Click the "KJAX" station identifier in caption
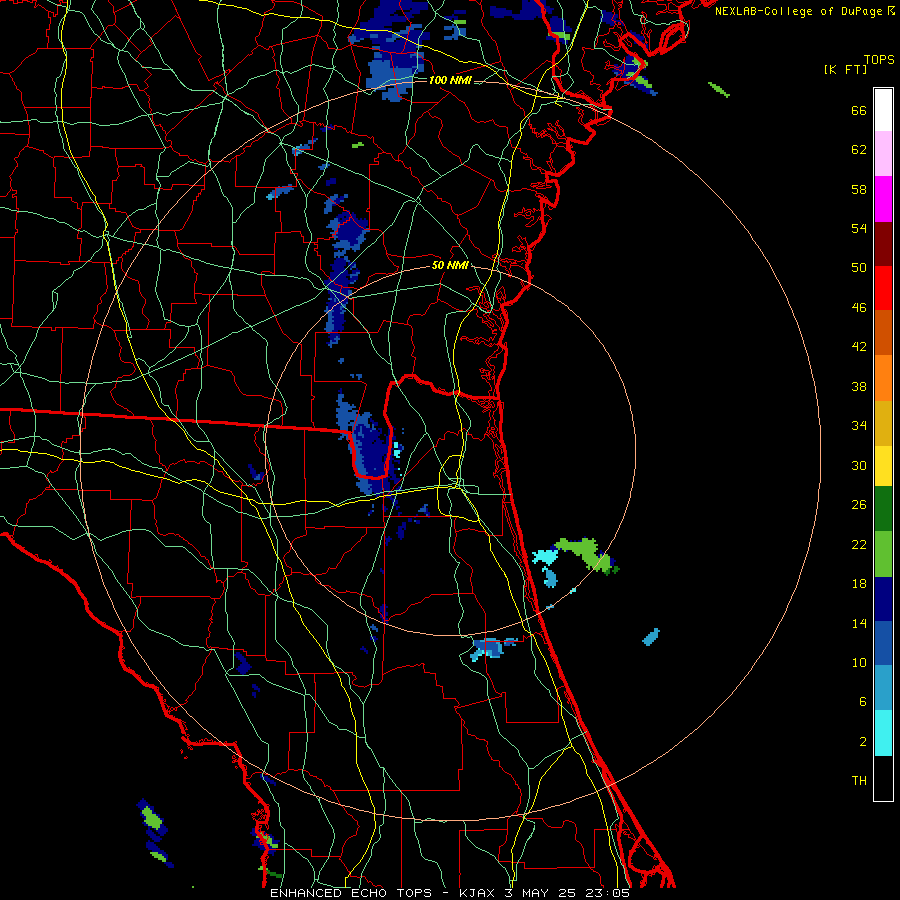The height and width of the screenshot is (900, 900). 478,893
